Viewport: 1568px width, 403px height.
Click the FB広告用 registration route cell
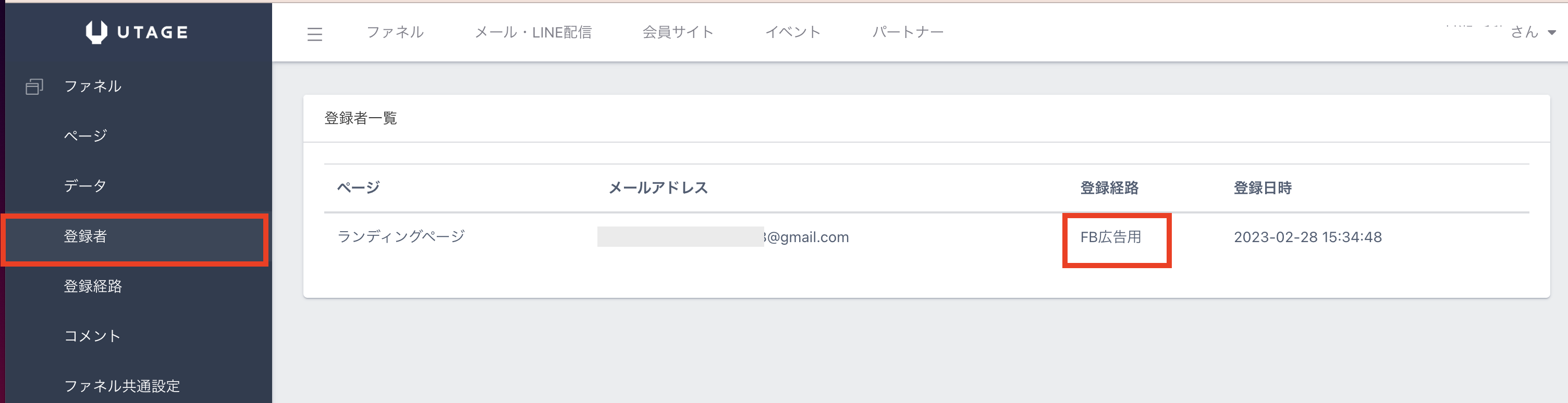pos(1110,237)
